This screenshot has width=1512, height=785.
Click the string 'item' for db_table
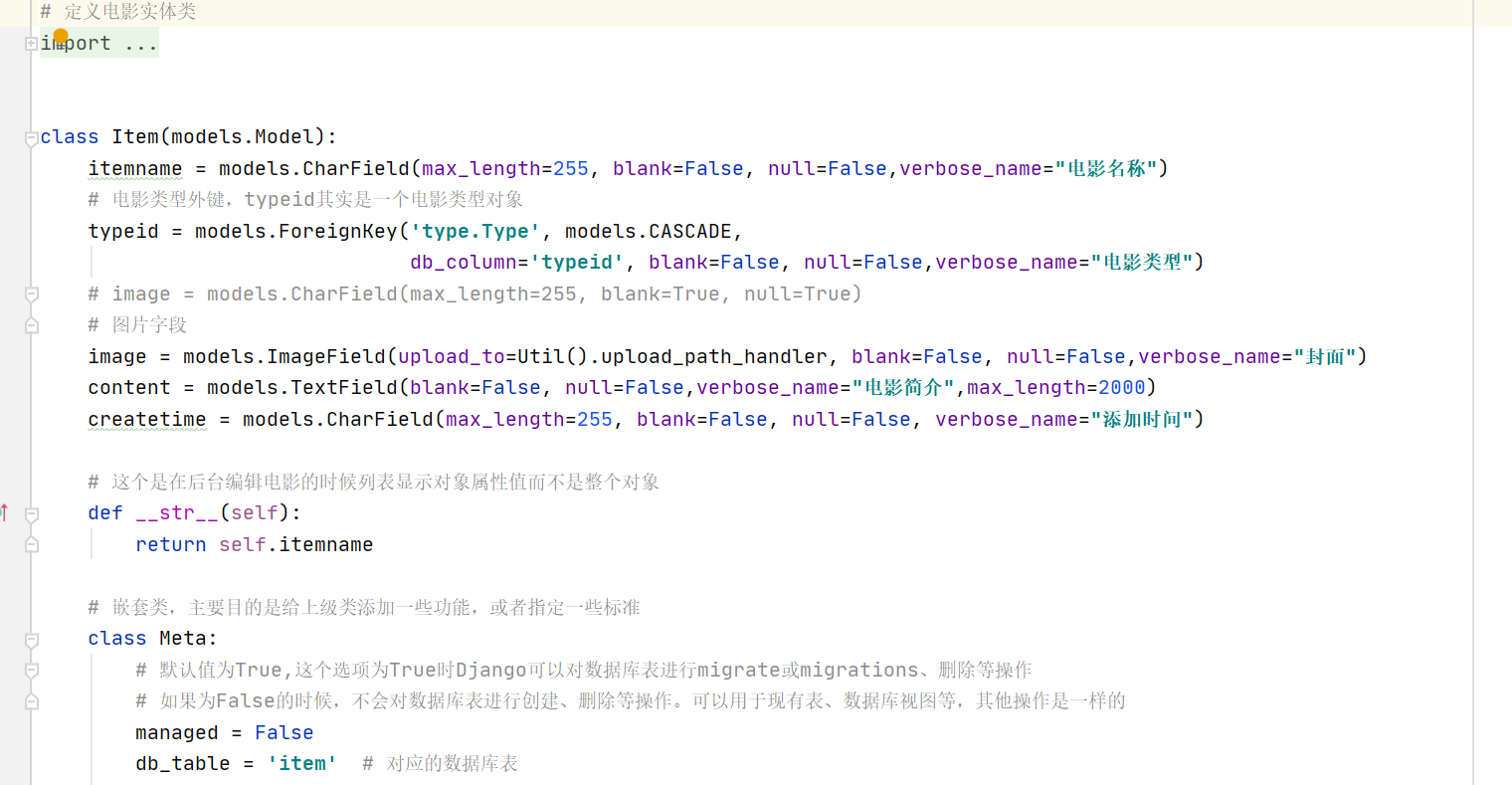[x=302, y=763]
